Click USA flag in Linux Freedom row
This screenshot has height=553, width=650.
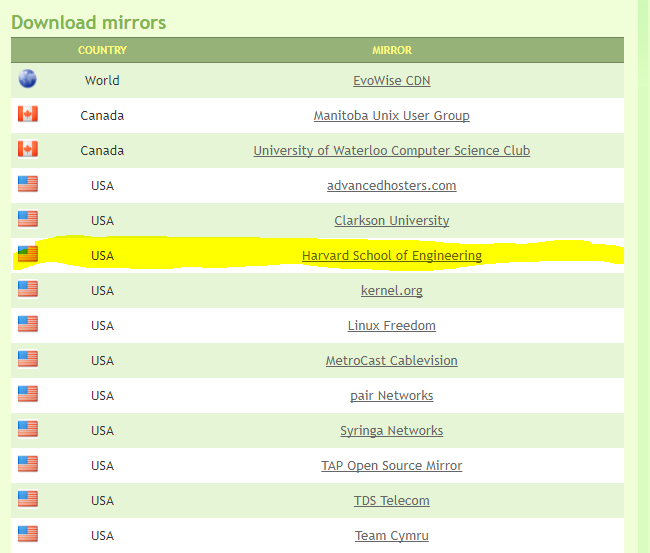pyautogui.click(x=28, y=324)
